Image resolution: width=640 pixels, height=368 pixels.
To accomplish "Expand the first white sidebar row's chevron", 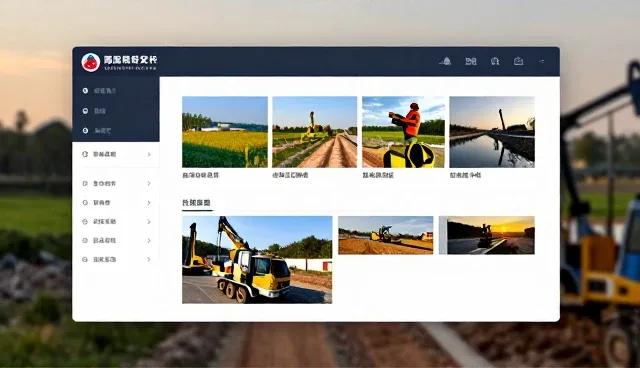I will click(x=149, y=154).
